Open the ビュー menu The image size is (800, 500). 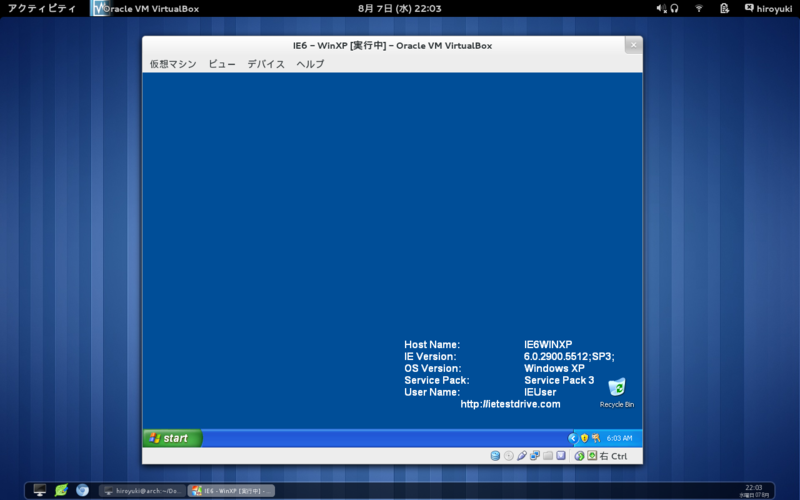click(x=222, y=64)
